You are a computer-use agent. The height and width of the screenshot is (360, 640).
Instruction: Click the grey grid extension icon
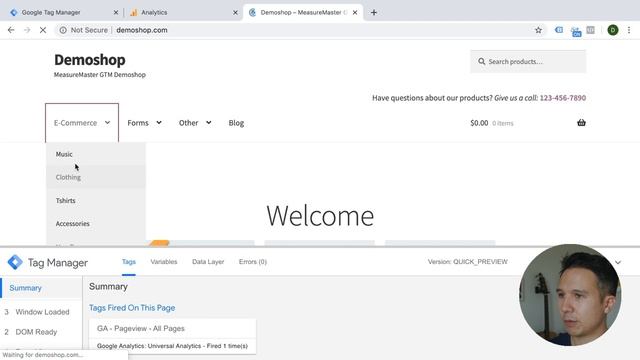[x=591, y=30]
